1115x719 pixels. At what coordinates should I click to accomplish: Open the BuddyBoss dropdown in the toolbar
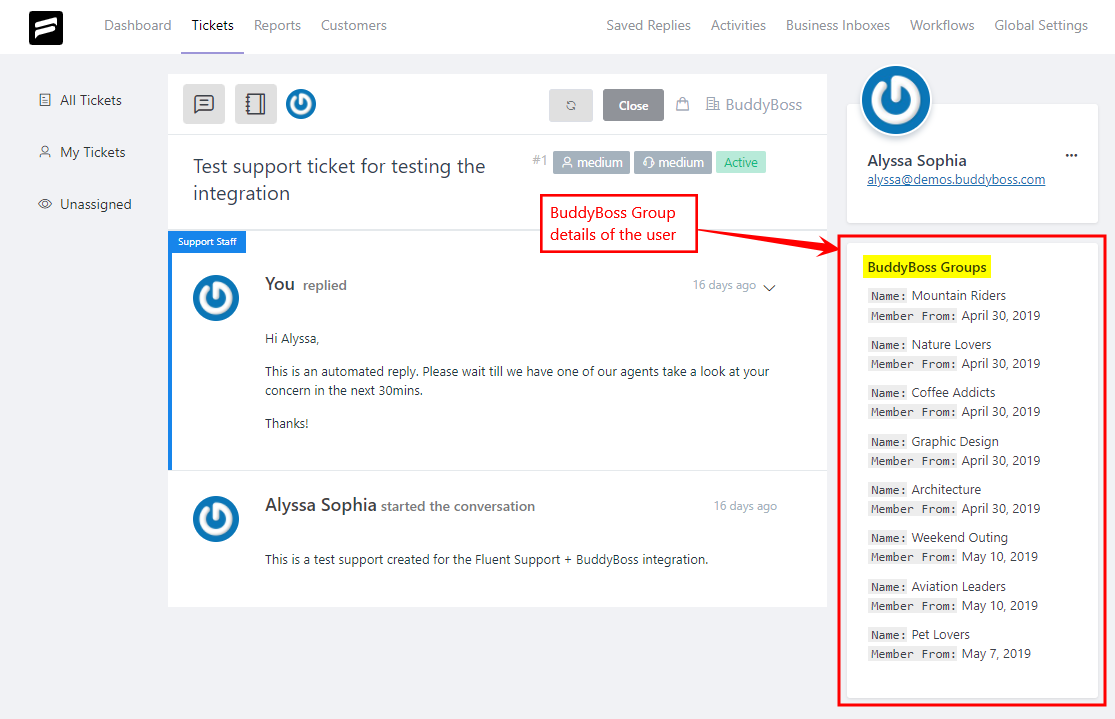754,104
